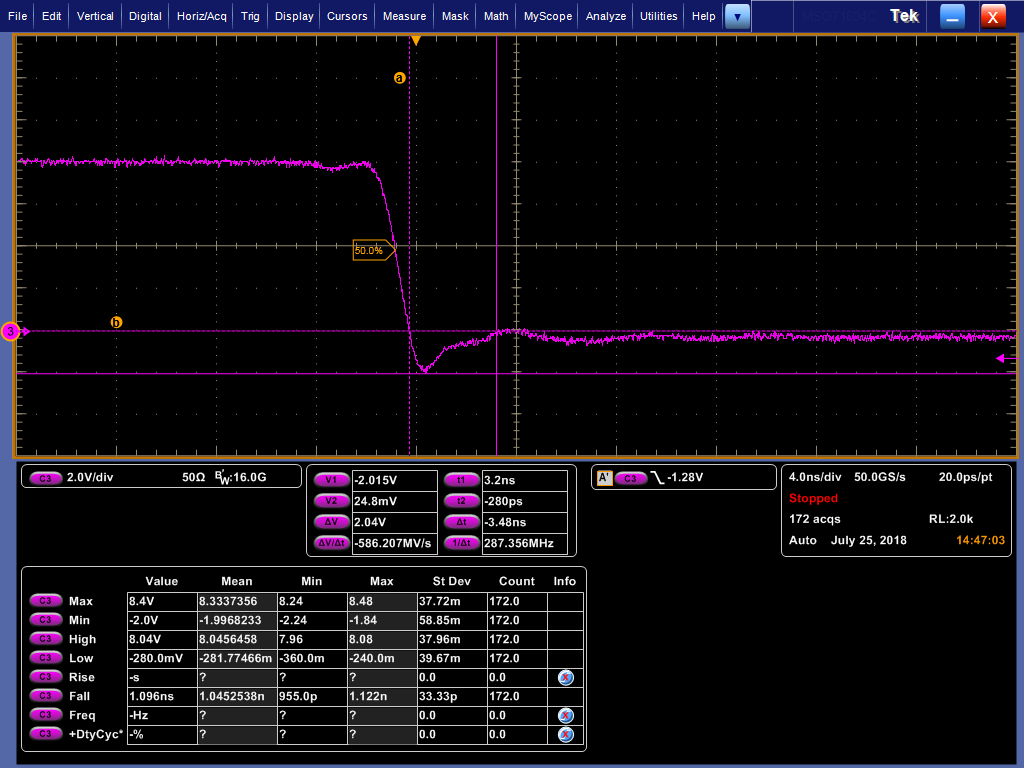Viewport: 1024px width, 768px height.
Task: Click the info warning icon in Rise row
Action: pos(566,677)
